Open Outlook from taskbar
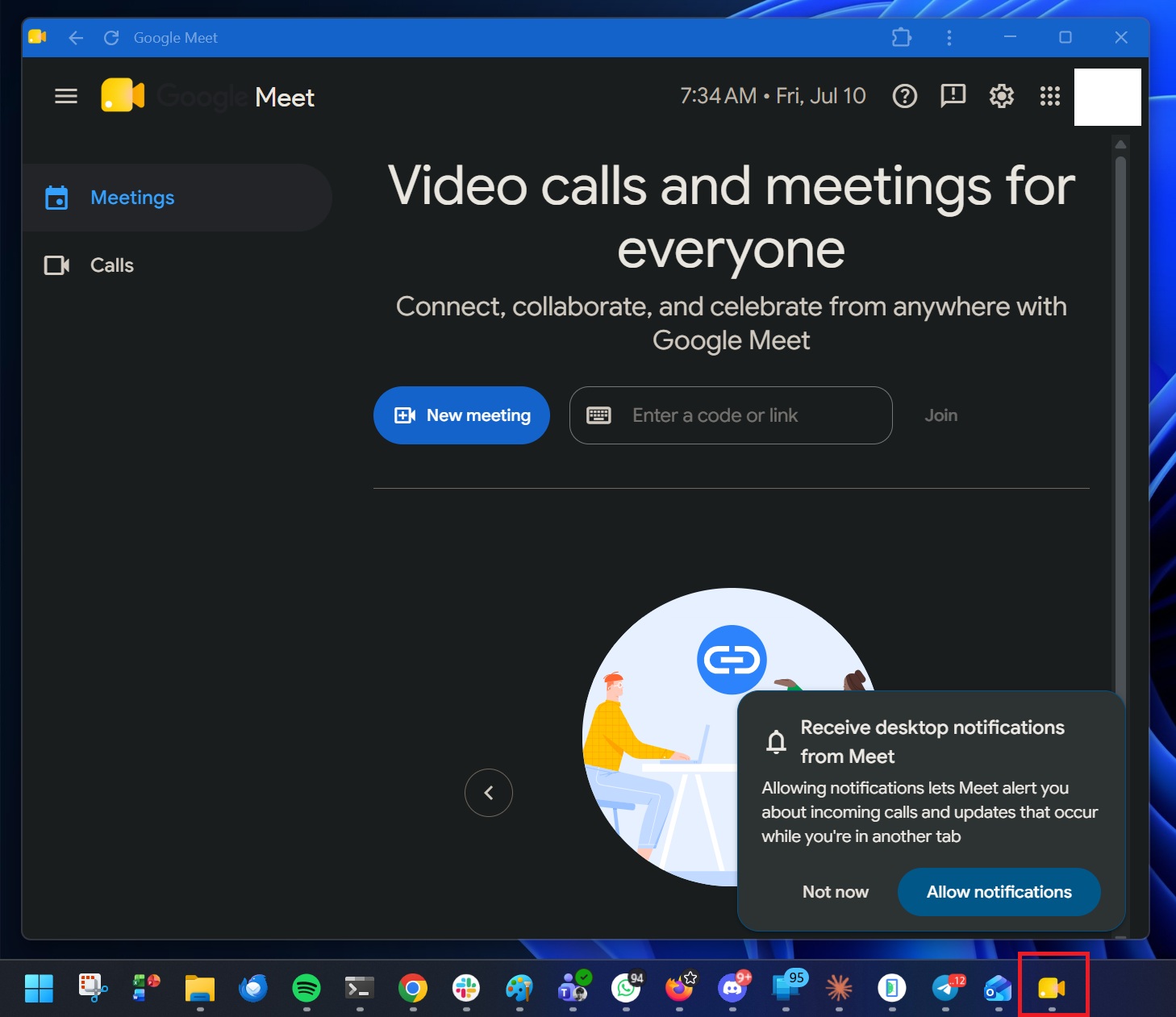 tap(999, 988)
